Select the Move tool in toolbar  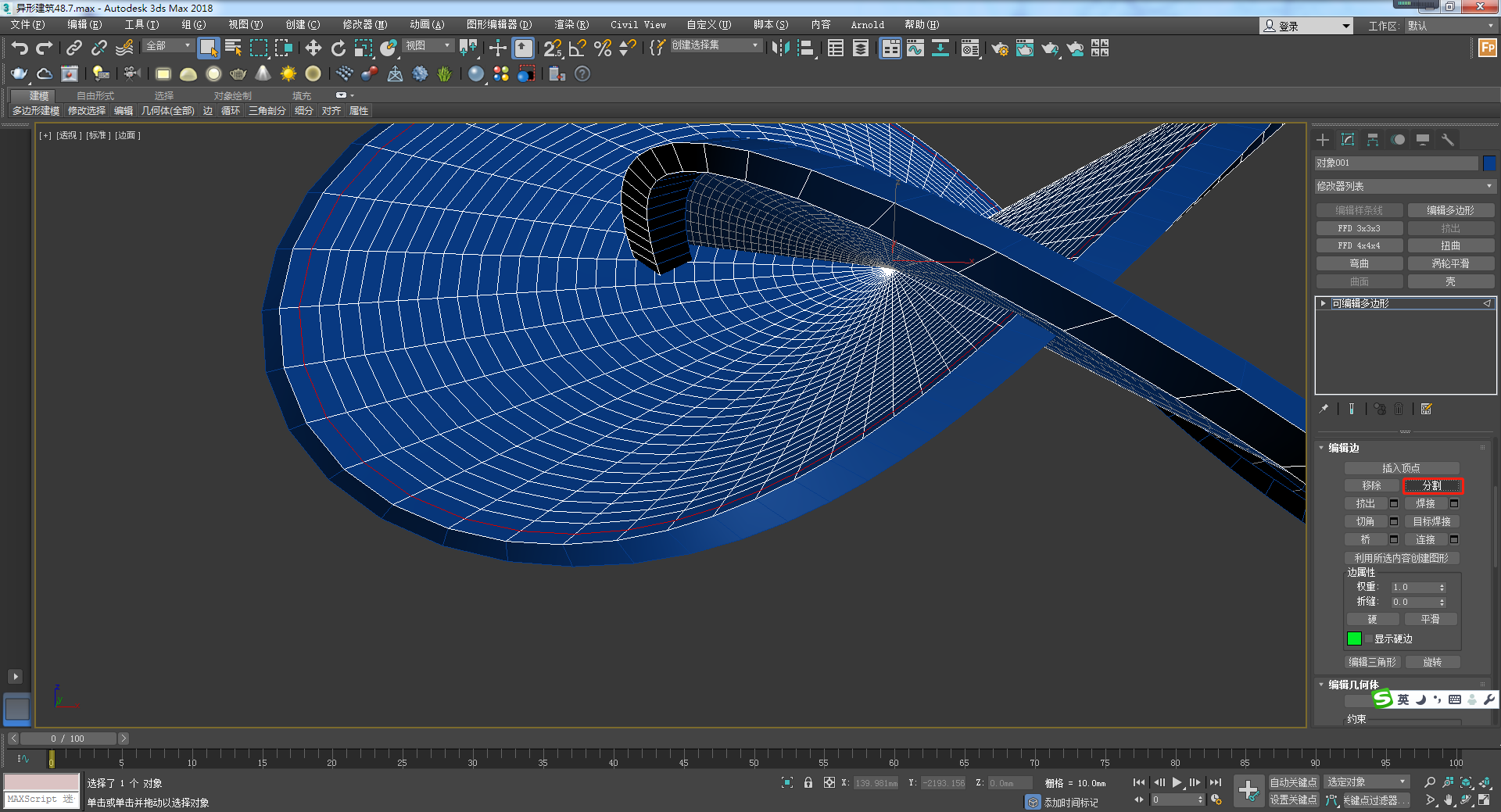pos(313,48)
